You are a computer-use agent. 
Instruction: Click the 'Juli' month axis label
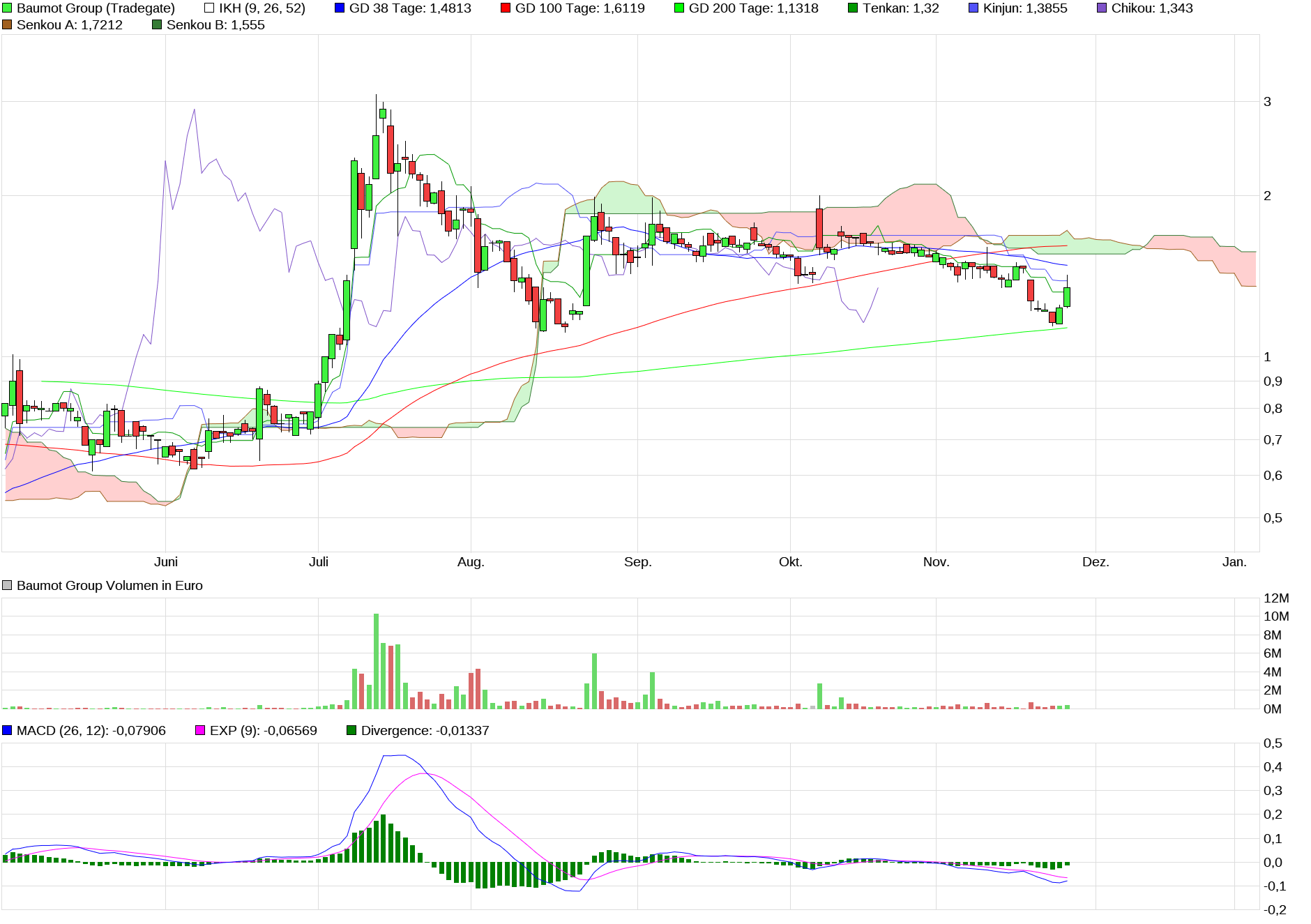pyautogui.click(x=319, y=562)
